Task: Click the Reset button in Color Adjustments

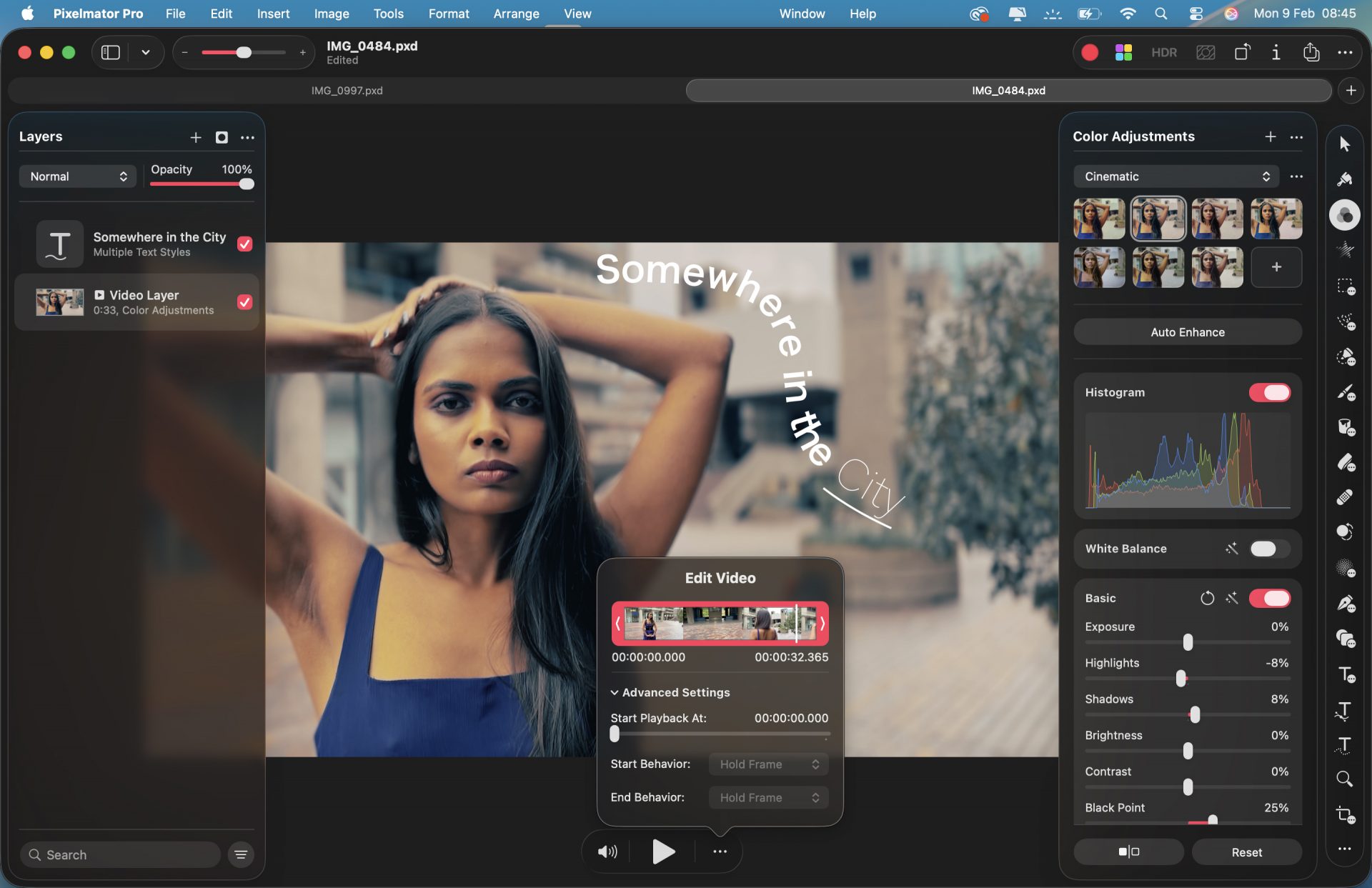Action: click(1246, 852)
